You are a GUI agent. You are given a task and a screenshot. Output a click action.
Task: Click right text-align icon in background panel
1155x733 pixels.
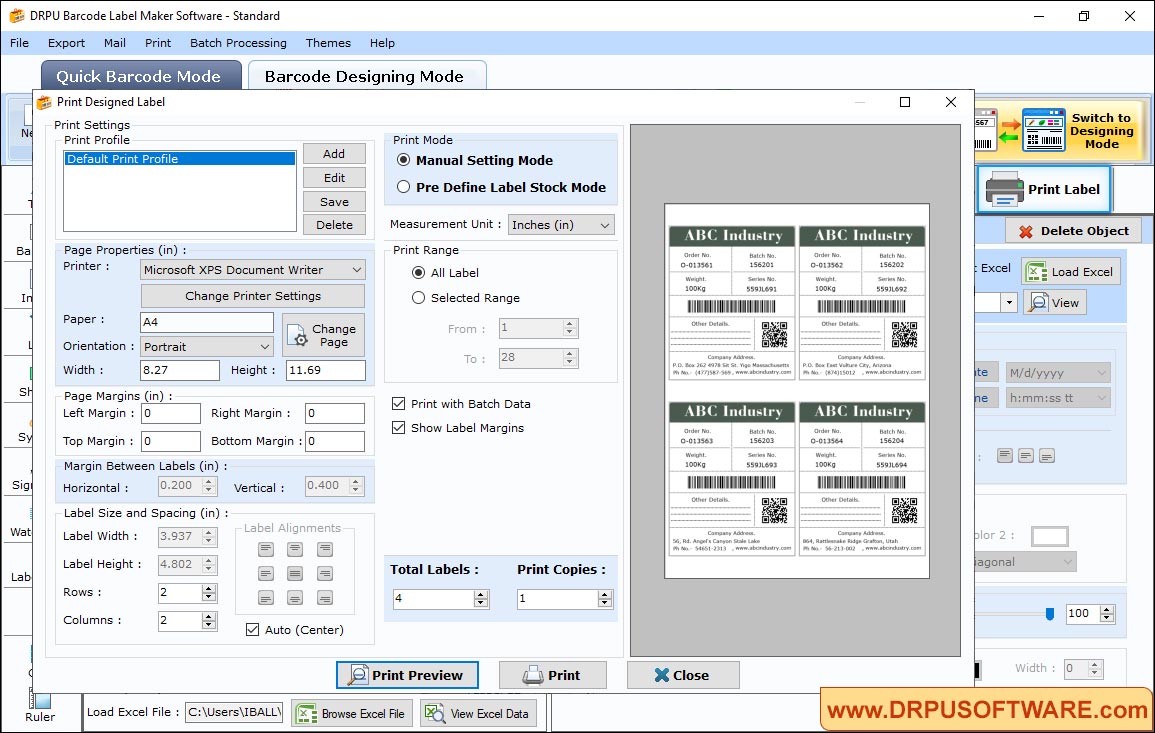[x=1047, y=456]
